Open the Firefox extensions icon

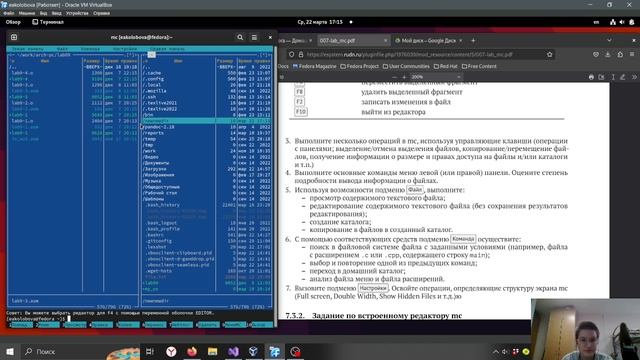[x=620, y=54]
